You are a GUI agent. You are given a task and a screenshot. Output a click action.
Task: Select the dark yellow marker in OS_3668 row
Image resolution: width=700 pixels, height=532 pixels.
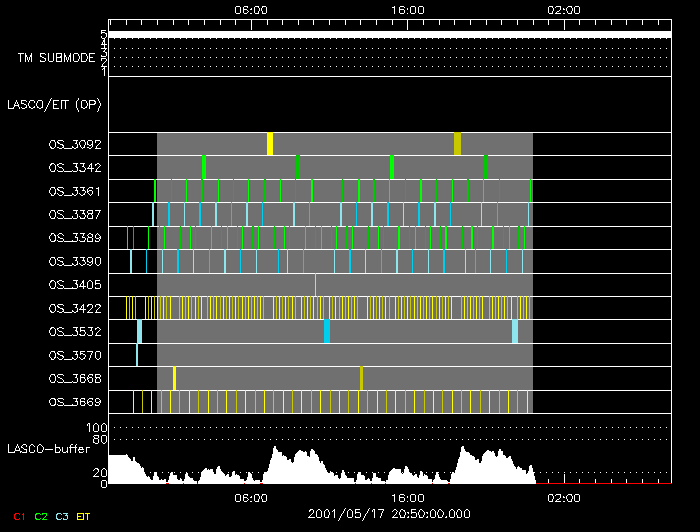pyautogui.click(x=361, y=378)
